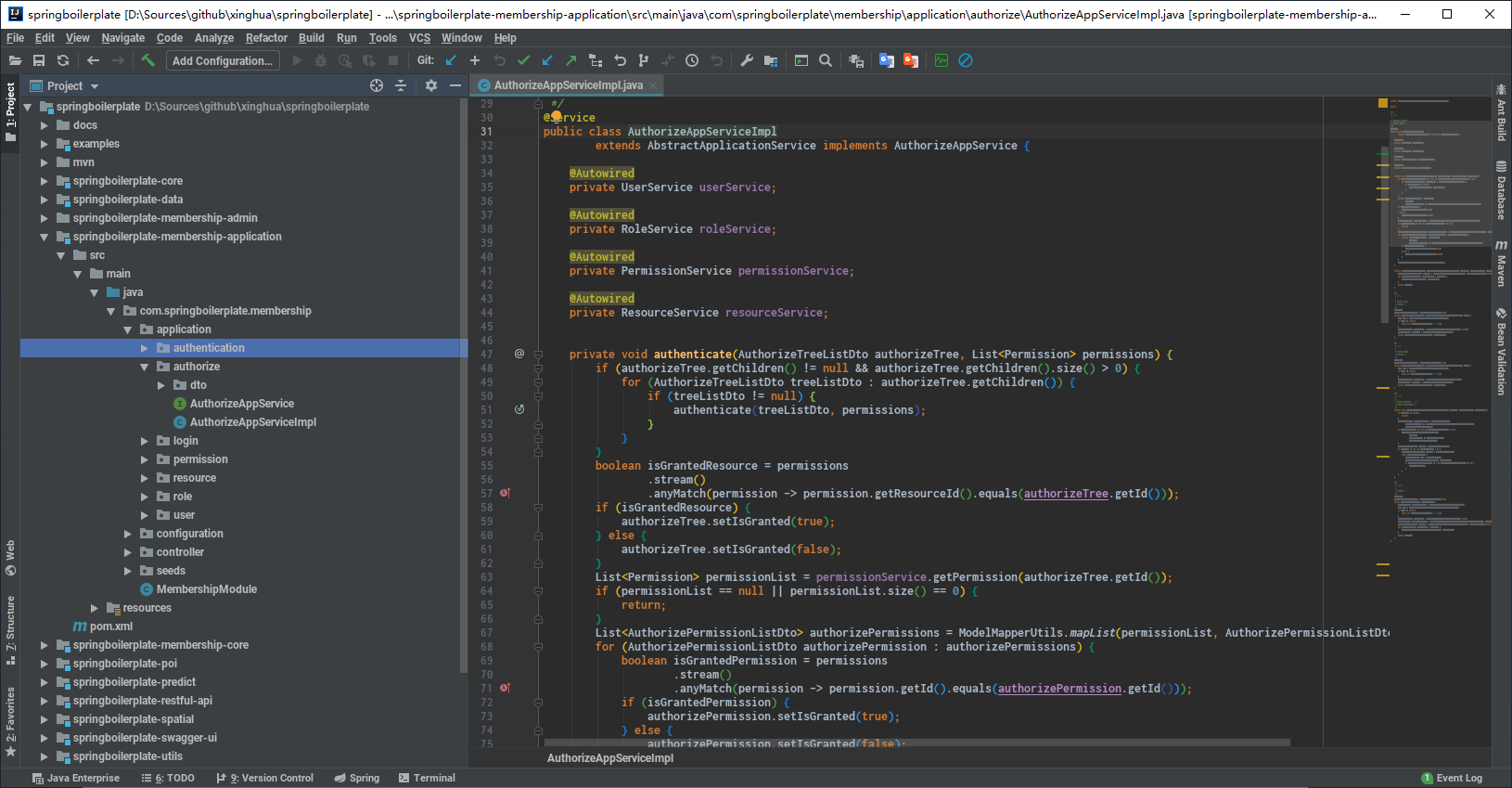Navigate Back with the left arrow icon
The height and width of the screenshot is (788, 1512).
click(93, 60)
